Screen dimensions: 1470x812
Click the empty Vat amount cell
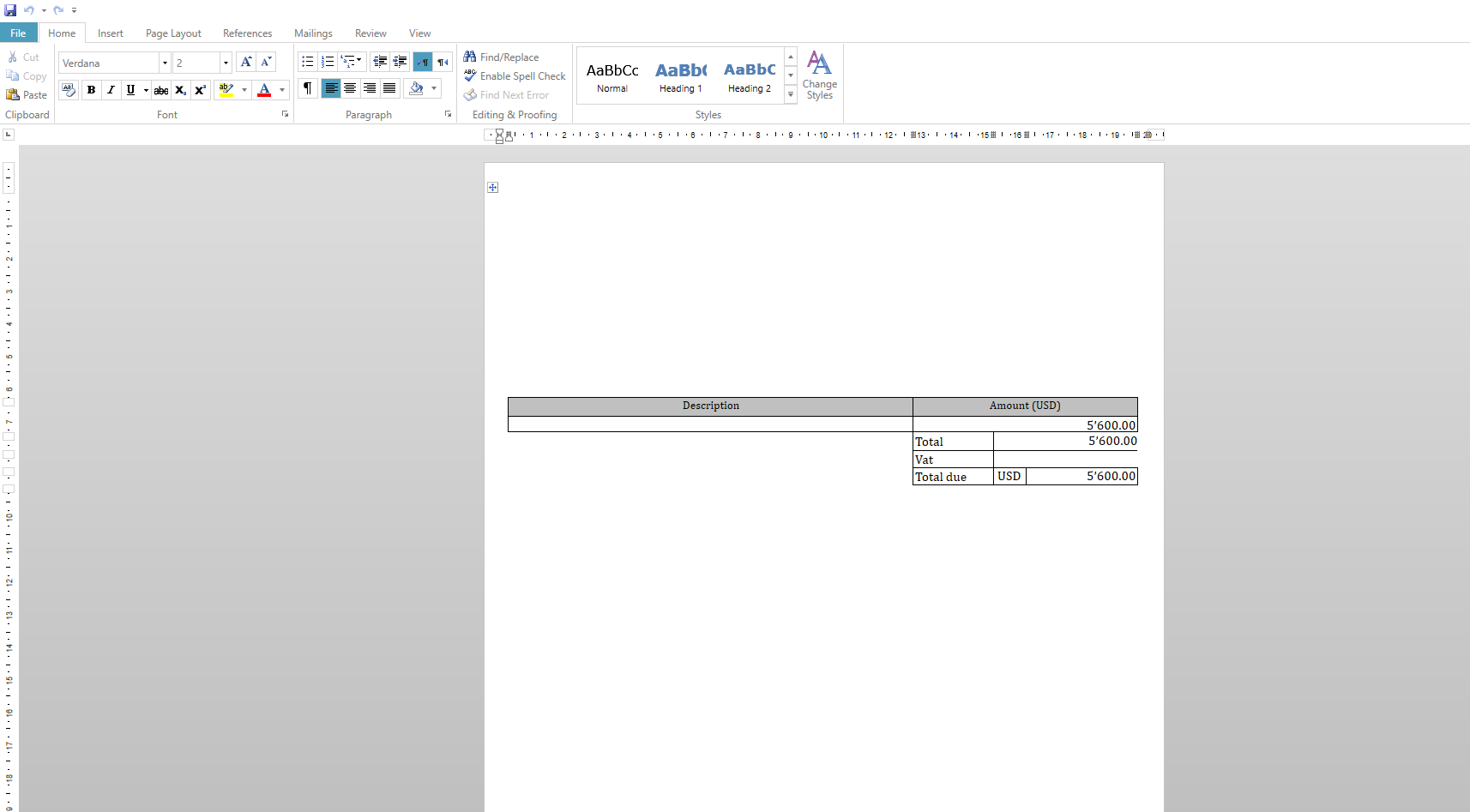[1065, 460]
